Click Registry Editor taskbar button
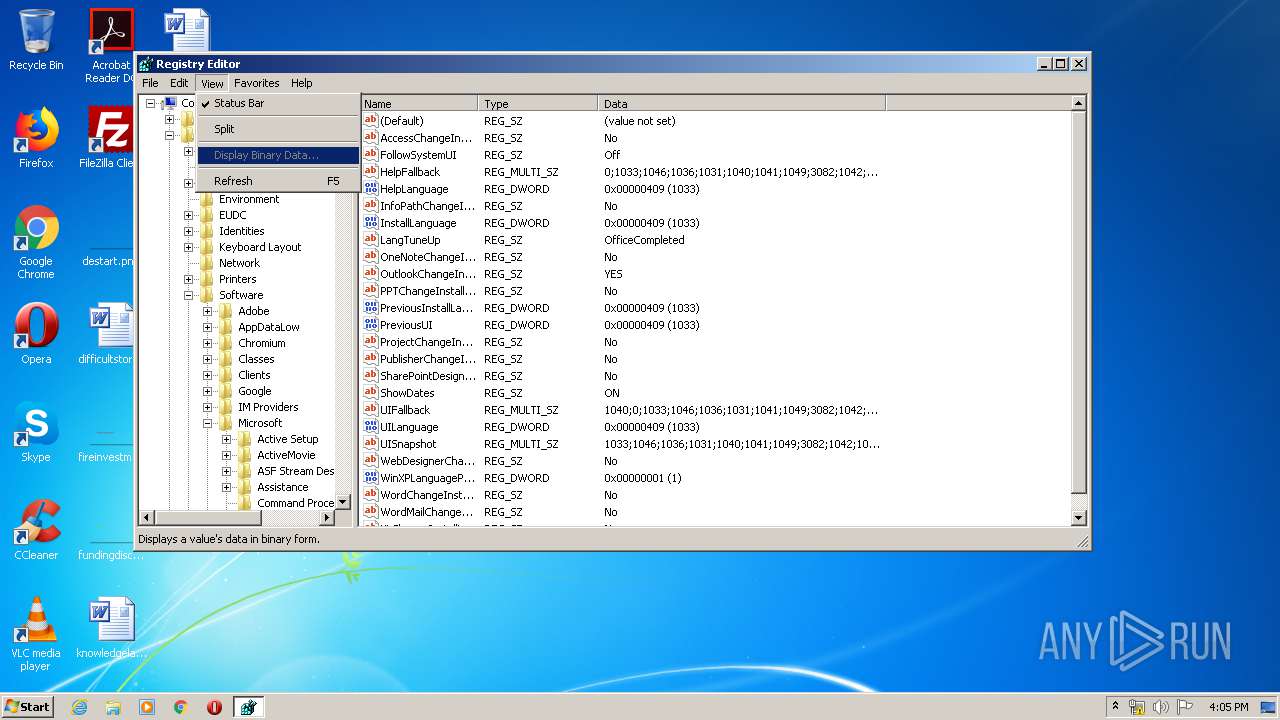The image size is (1280, 720). (x=248, y=707)
